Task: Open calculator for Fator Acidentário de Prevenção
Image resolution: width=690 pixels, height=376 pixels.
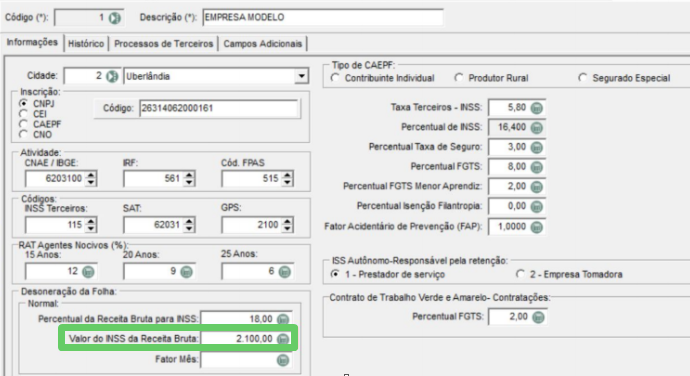Action: (536, 227)
